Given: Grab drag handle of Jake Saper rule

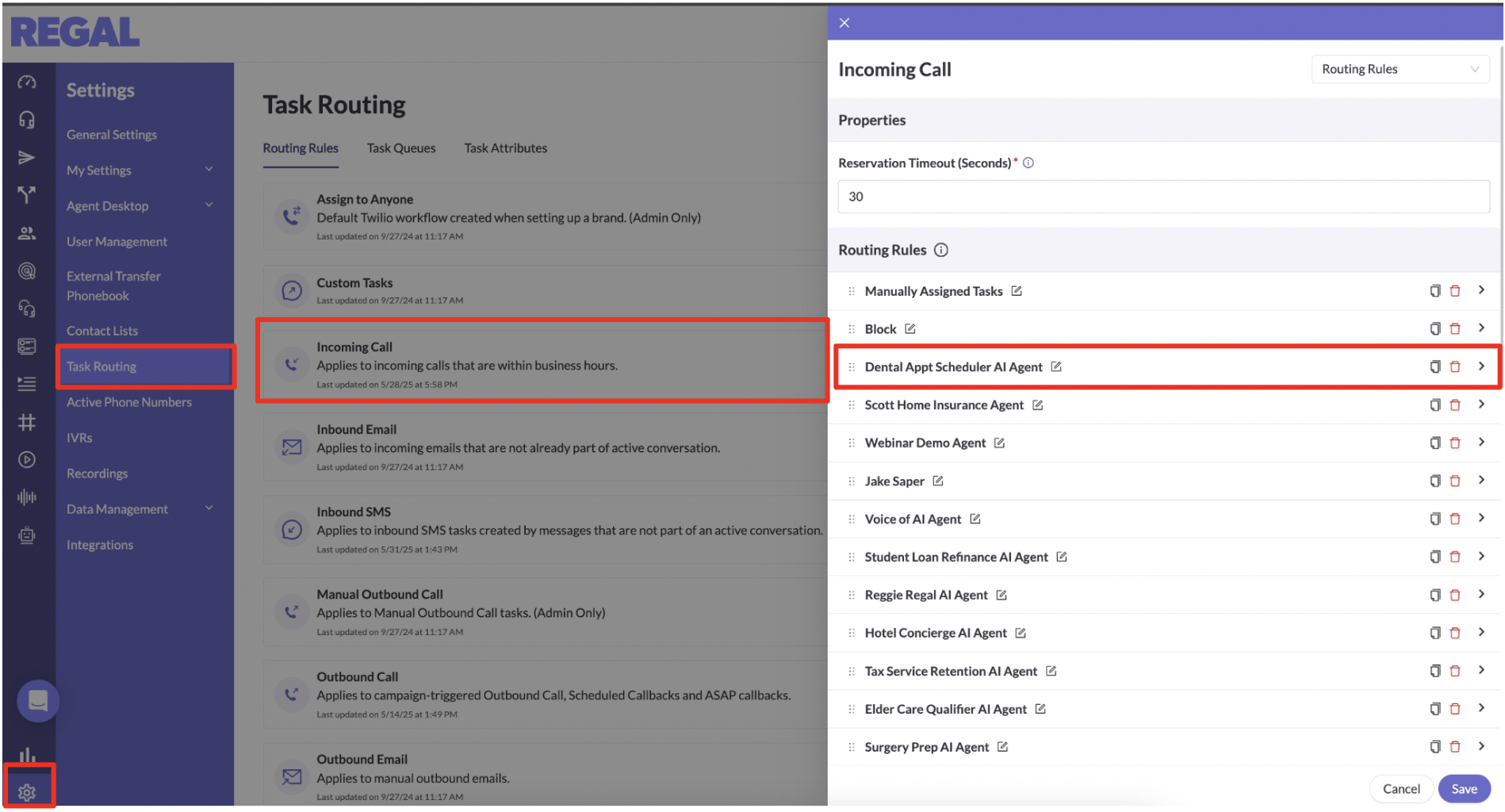Looking at the screenshot, I should click(x=851, y=481).
